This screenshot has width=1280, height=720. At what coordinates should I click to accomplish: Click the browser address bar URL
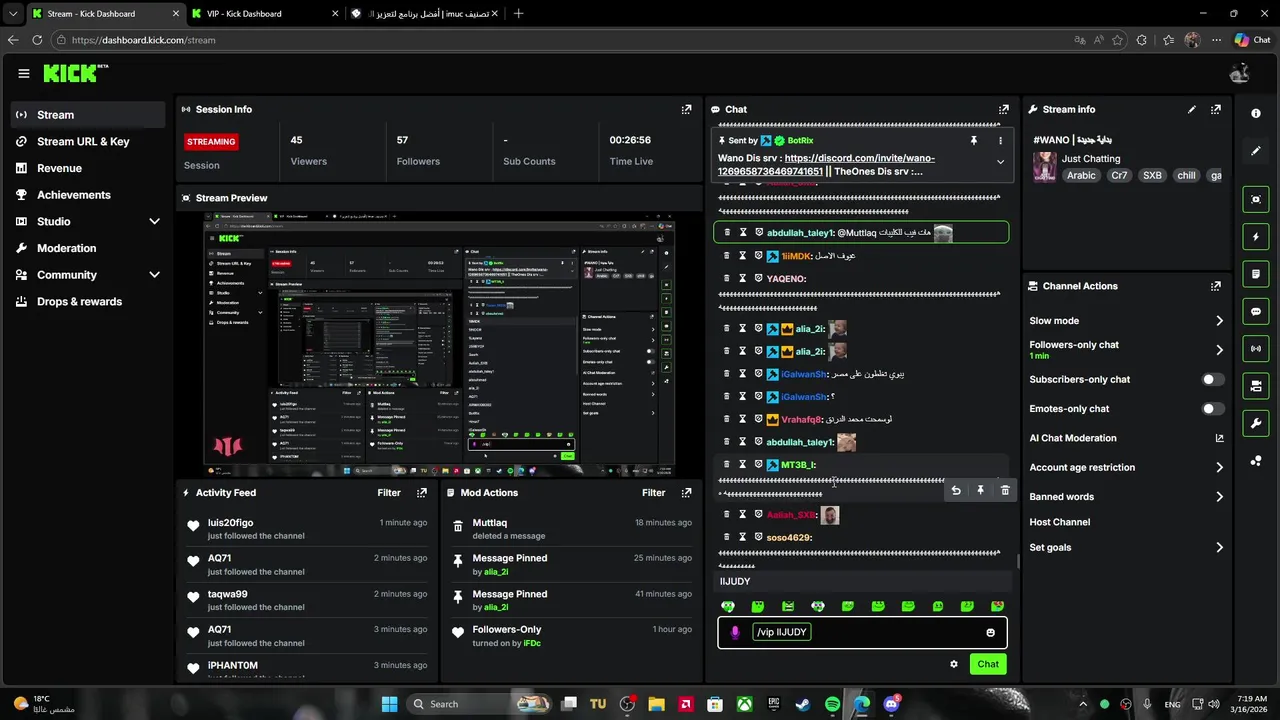tap(143, 40)
